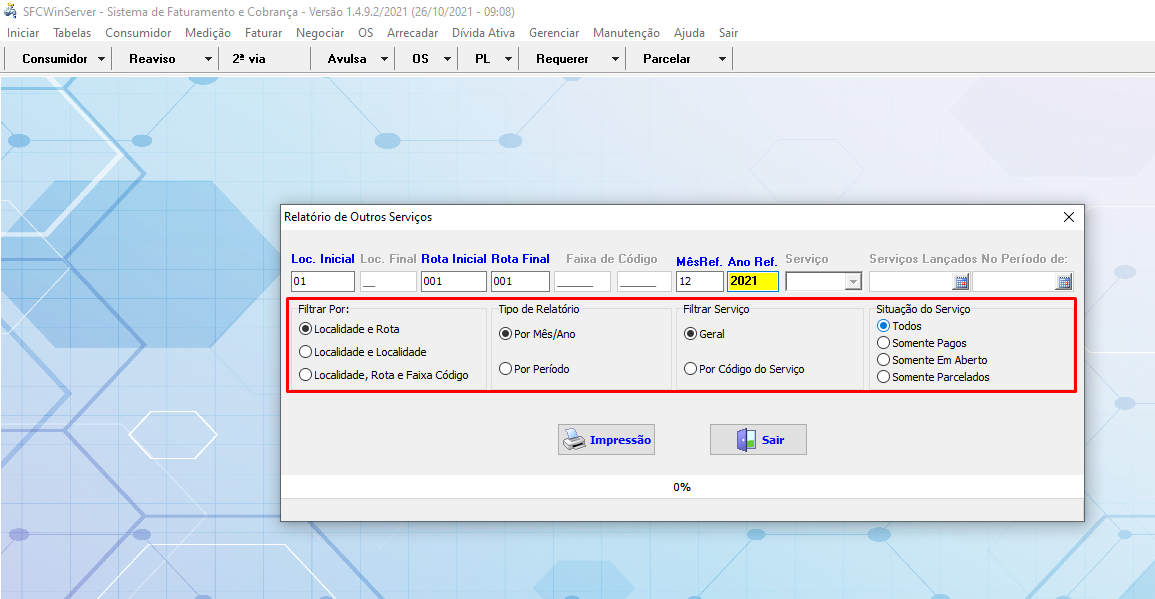Close the Relatório de Outros Serviços dialog

1068,217
